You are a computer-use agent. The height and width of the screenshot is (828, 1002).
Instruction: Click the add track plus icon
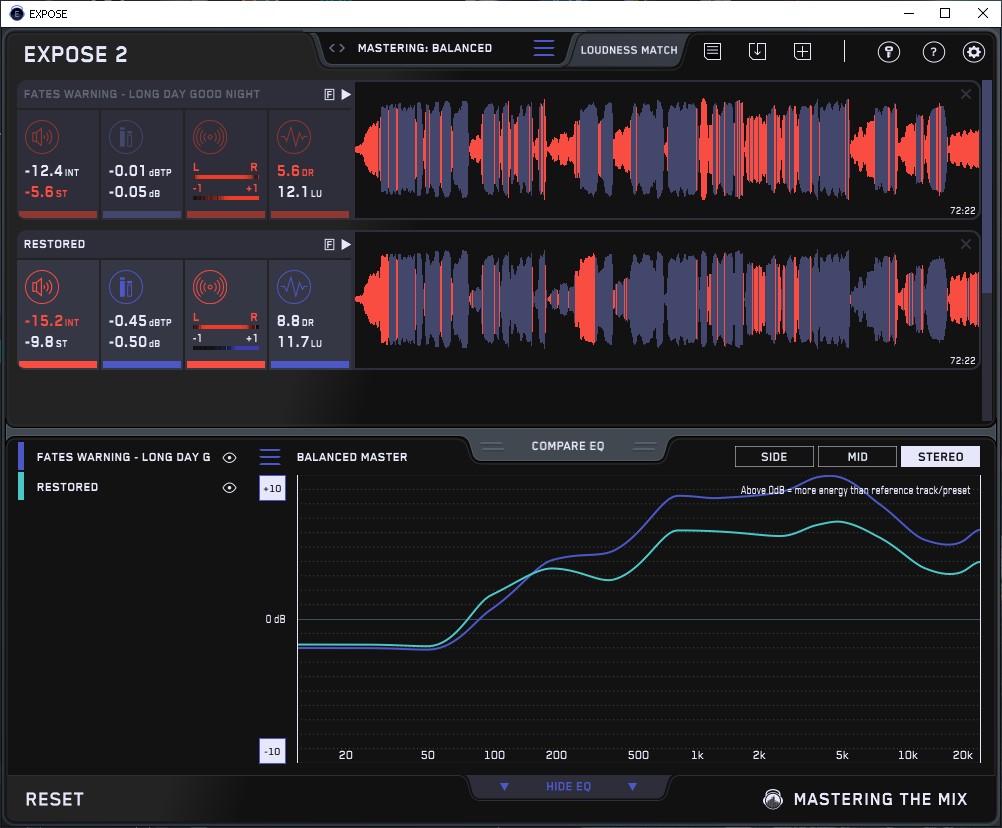coord(803,51)
